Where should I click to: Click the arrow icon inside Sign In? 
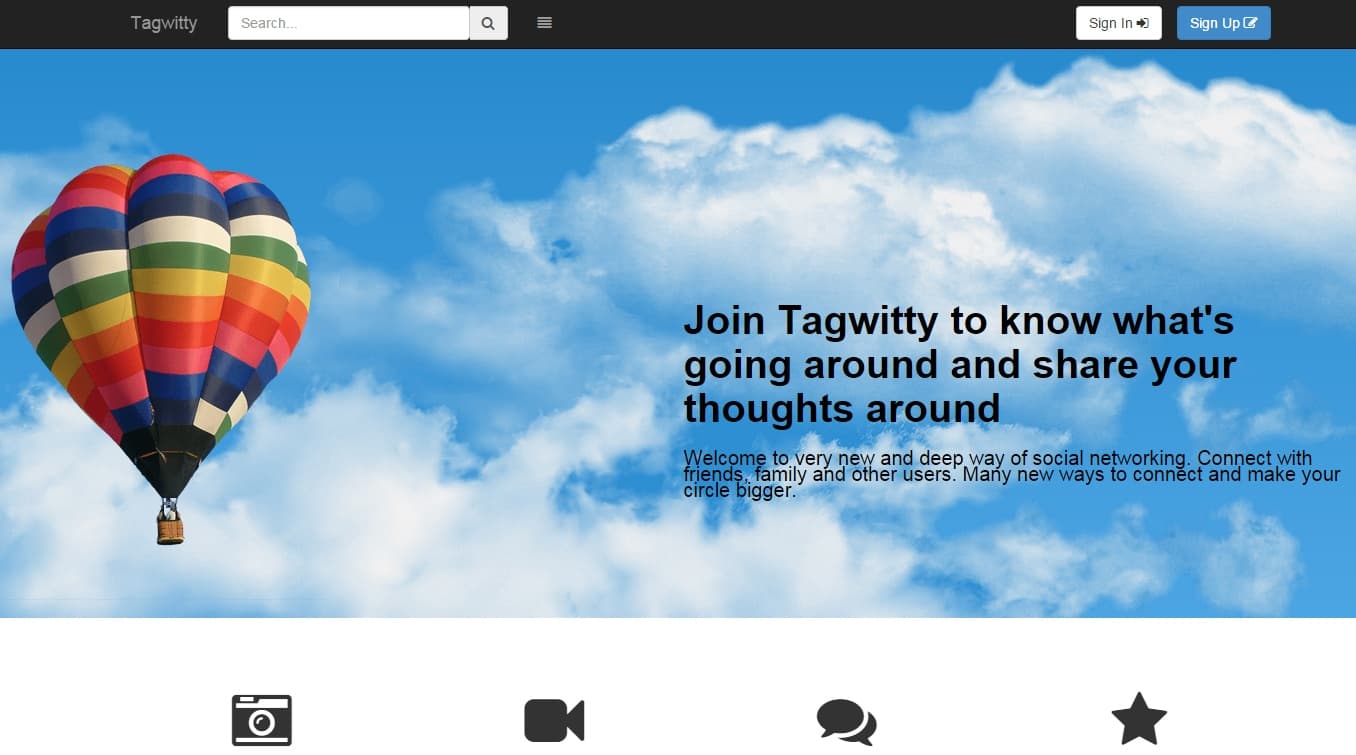[1143, 23]
